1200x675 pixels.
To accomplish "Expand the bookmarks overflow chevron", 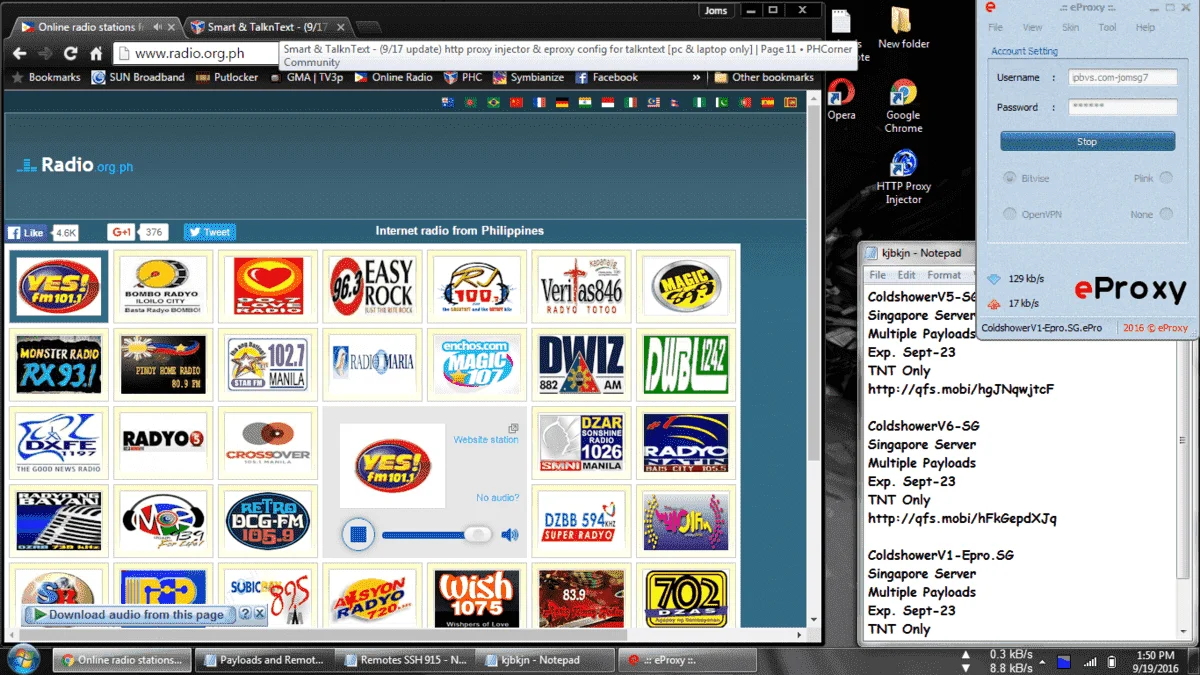I will click(696, 77).
